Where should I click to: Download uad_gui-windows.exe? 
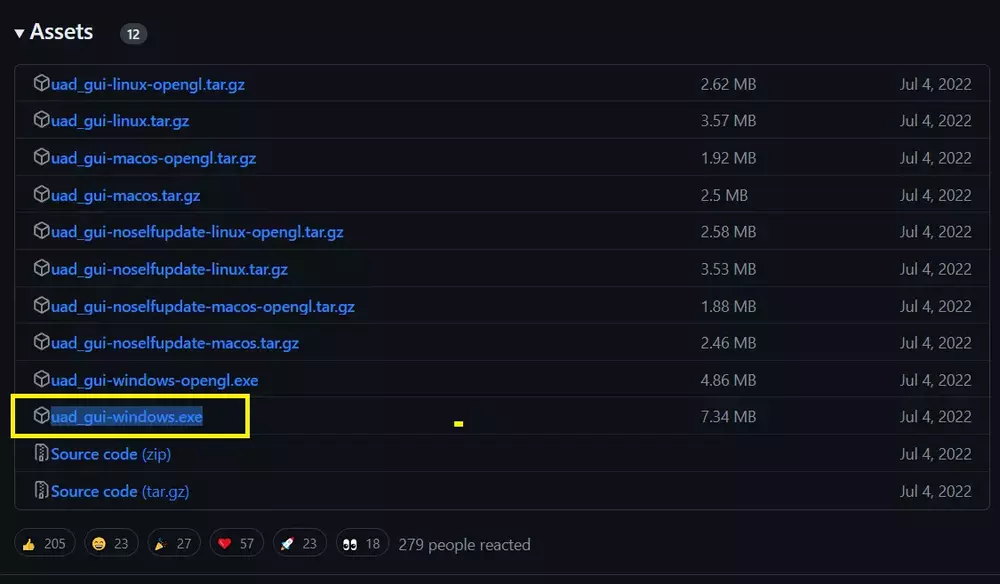[x=127, y=417]
